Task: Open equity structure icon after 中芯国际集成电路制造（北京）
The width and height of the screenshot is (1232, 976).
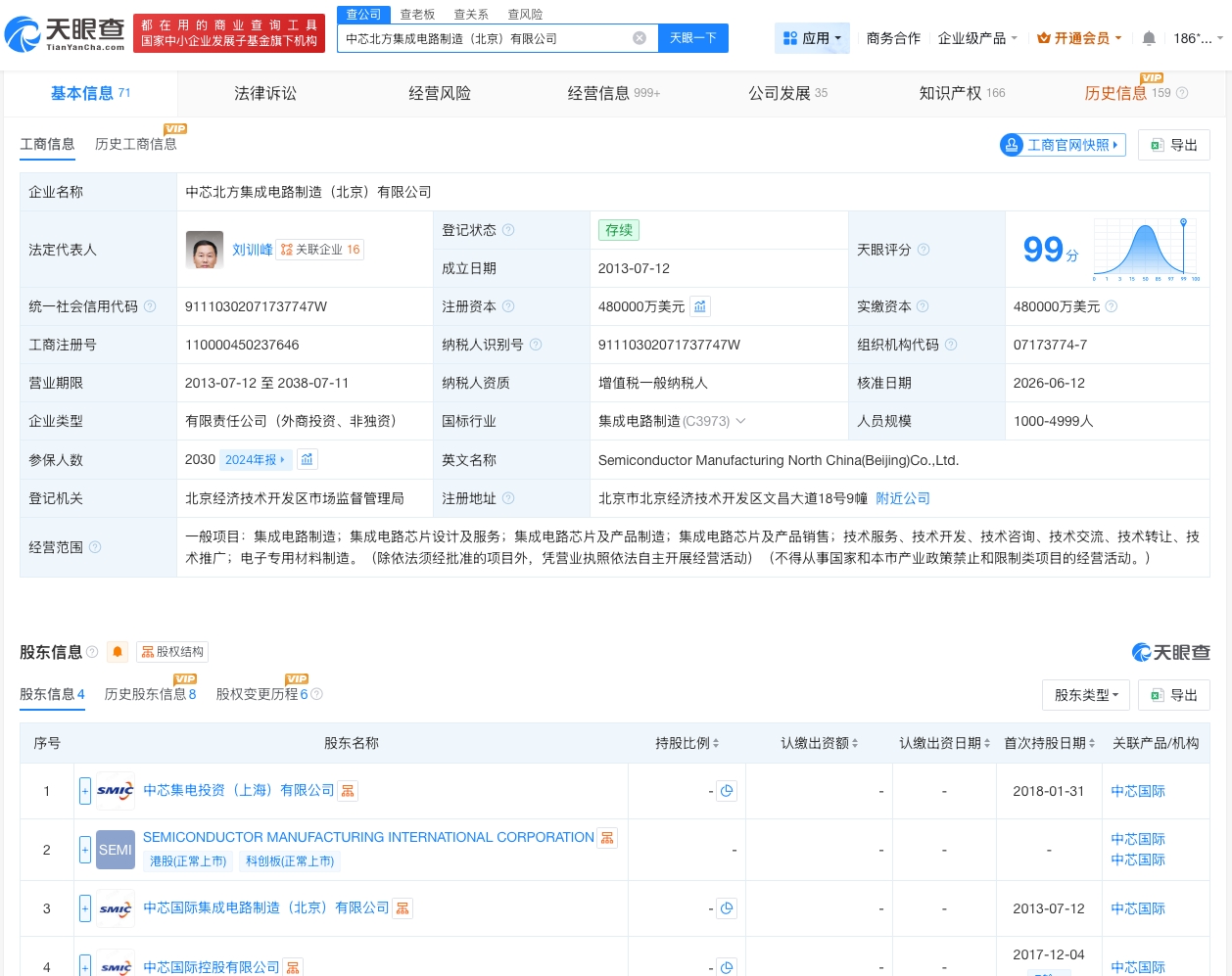Action: pyautogui.click(x=403, y=908)
